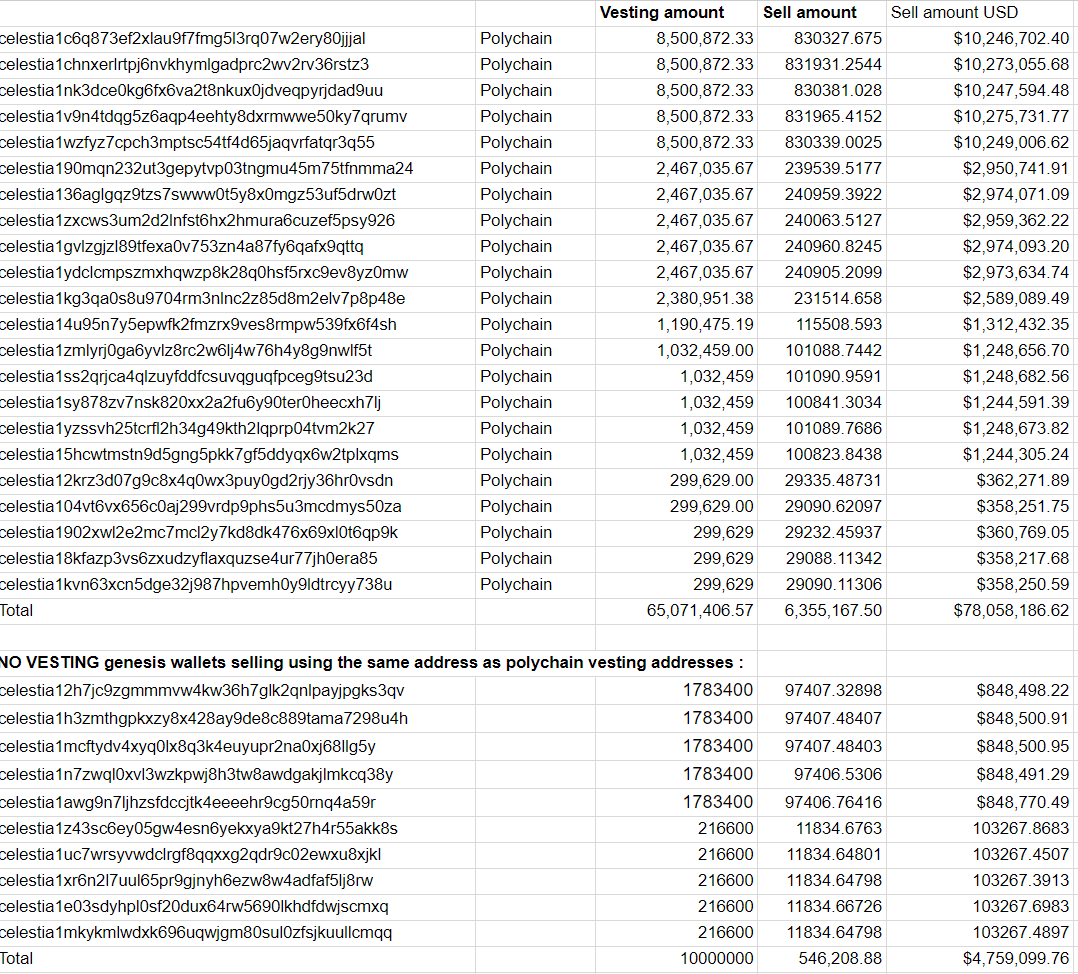Click address celestia1ss2qrjca4qlzuyfddfcsuvqguqfpceg9tsu23d

point(186,377)
